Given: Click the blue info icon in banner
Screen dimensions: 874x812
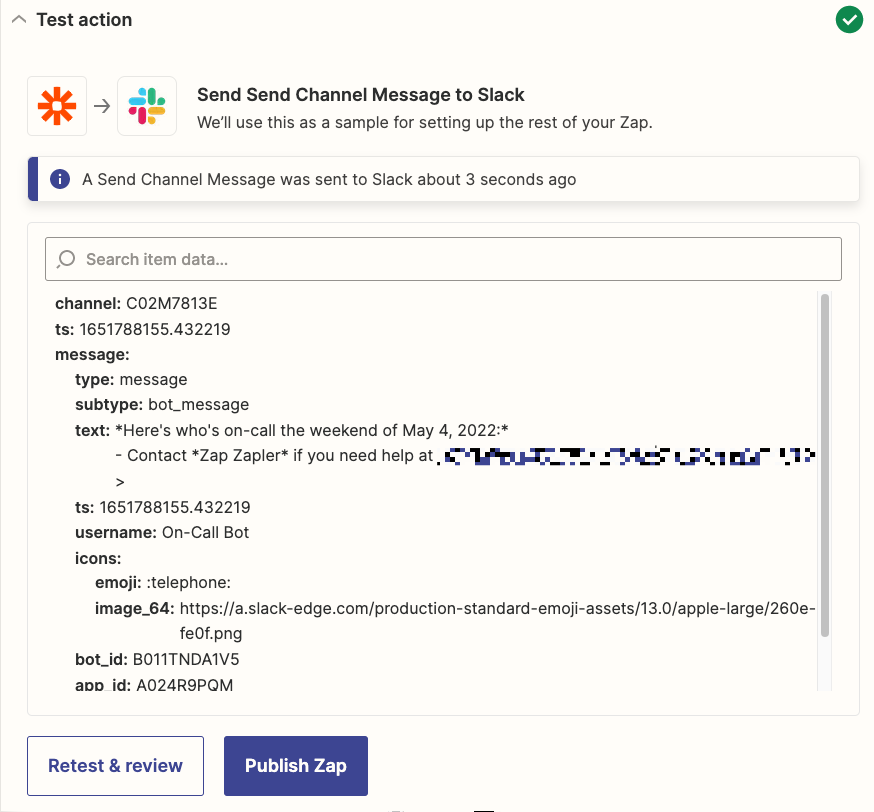Looking at the screenshot, I should (x=60, y=179).
